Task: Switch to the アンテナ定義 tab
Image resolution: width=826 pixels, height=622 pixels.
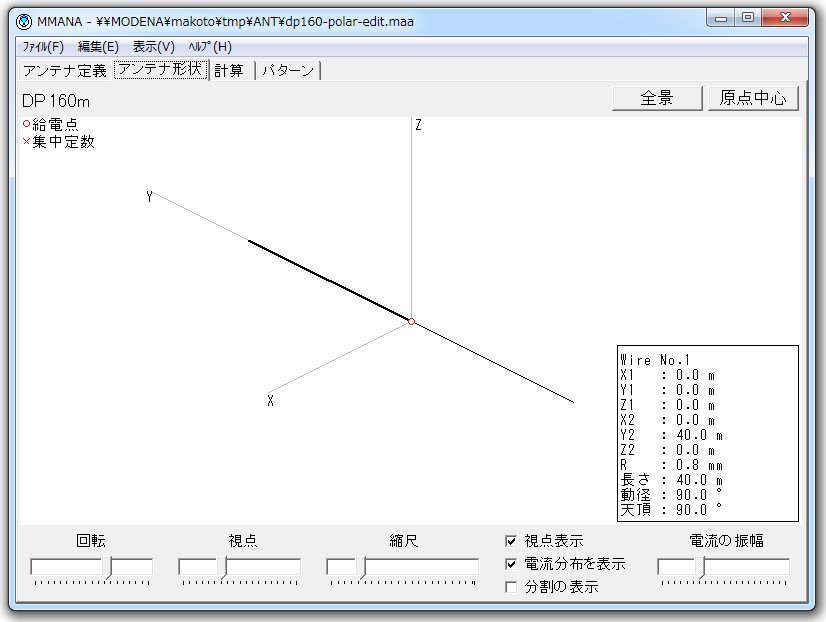Action: click(64, 70)
